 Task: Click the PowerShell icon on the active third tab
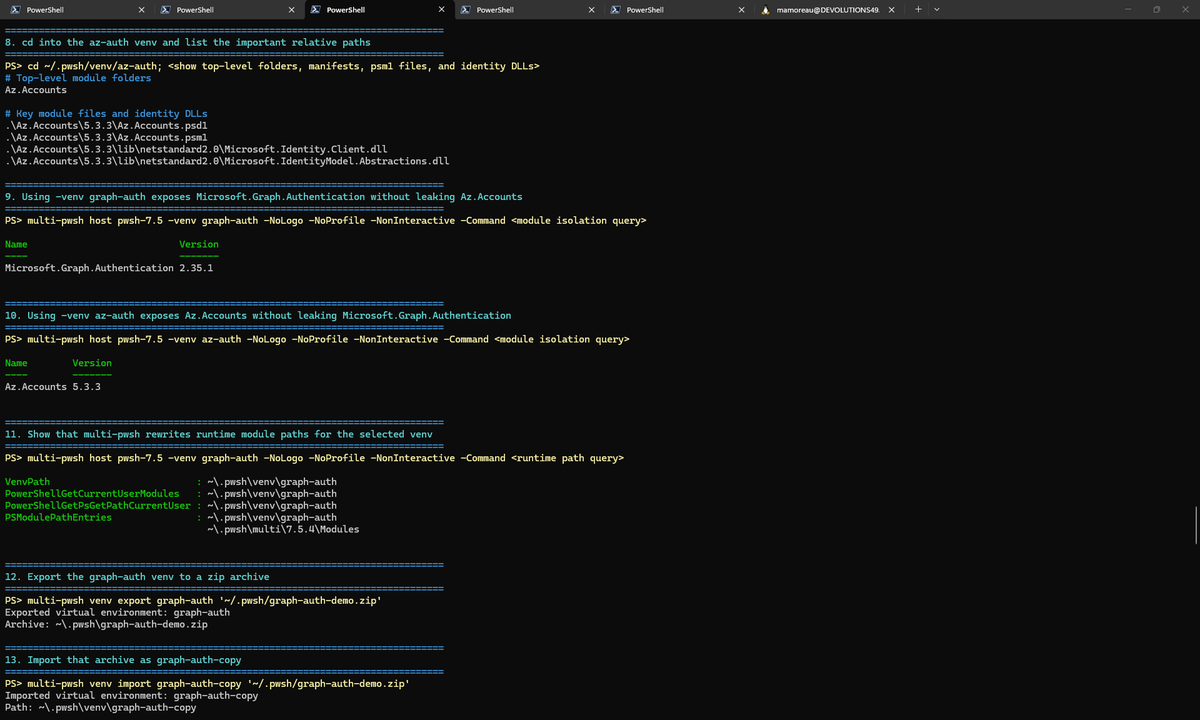click(314, 9)
